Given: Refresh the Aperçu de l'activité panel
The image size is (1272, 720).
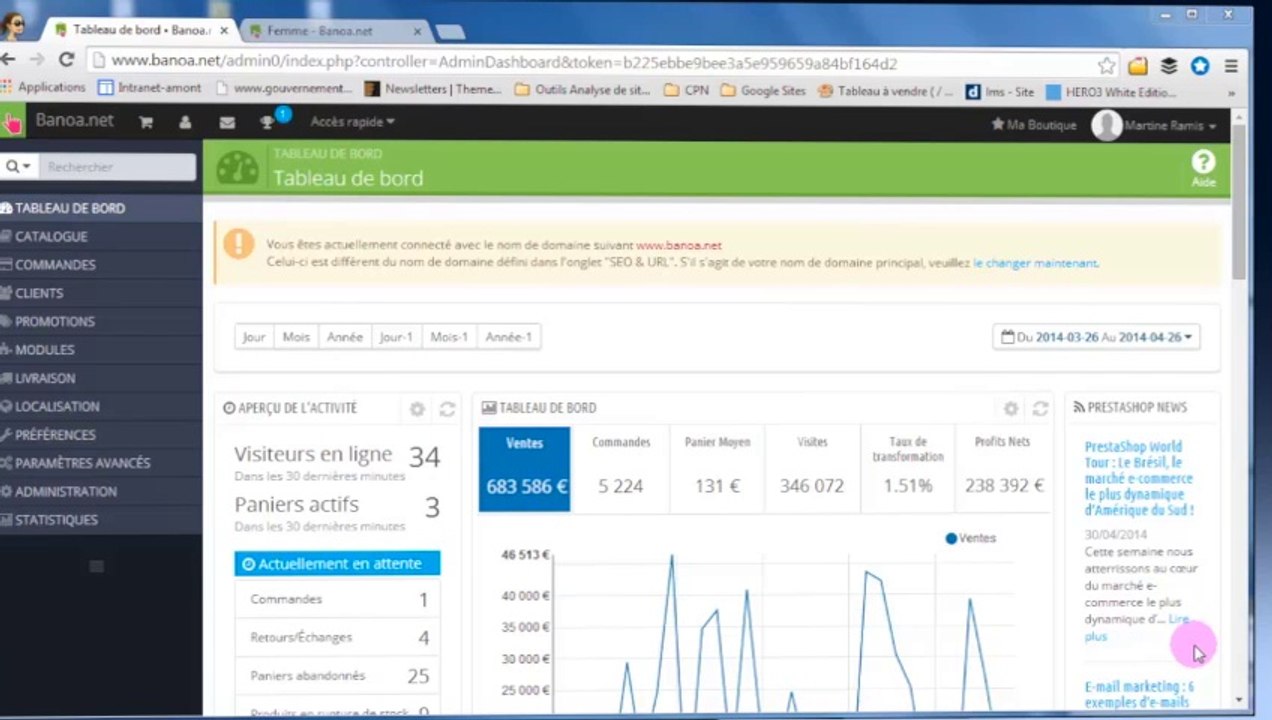Looking at the screenshot, I should click(x=447, y=408).
